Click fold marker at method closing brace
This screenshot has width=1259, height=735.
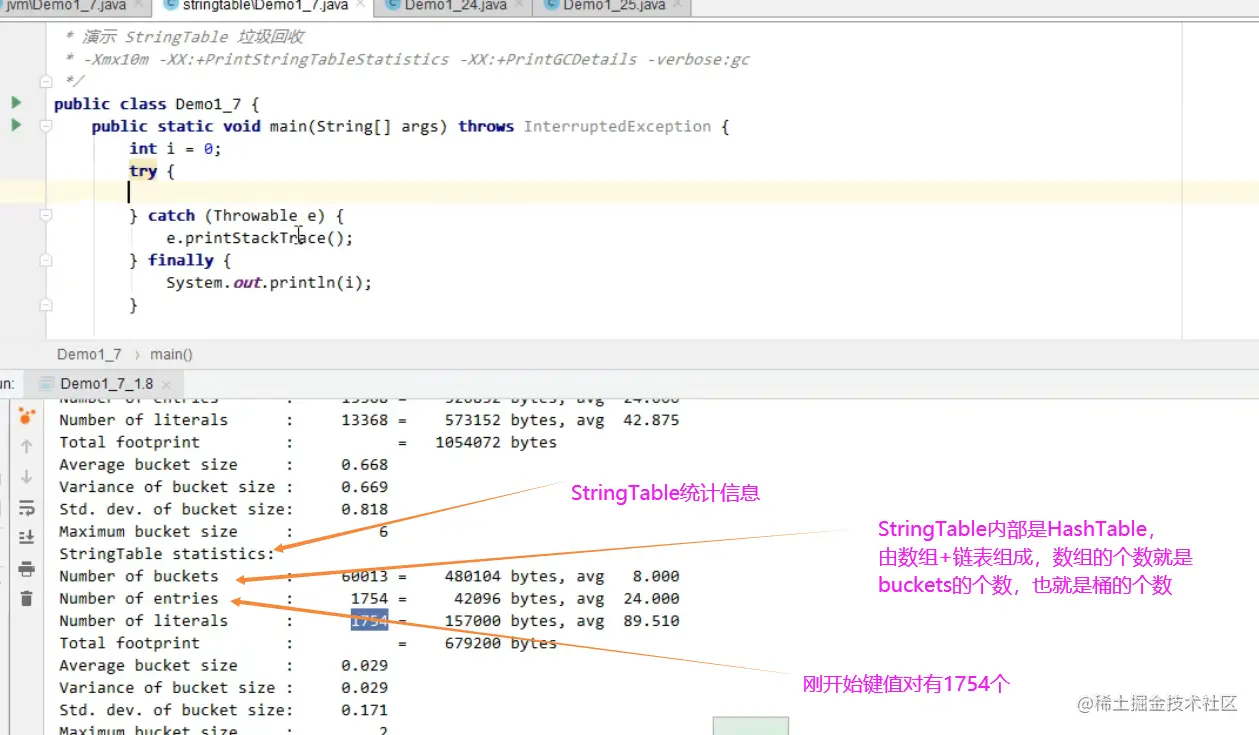(x=45, y=305)
